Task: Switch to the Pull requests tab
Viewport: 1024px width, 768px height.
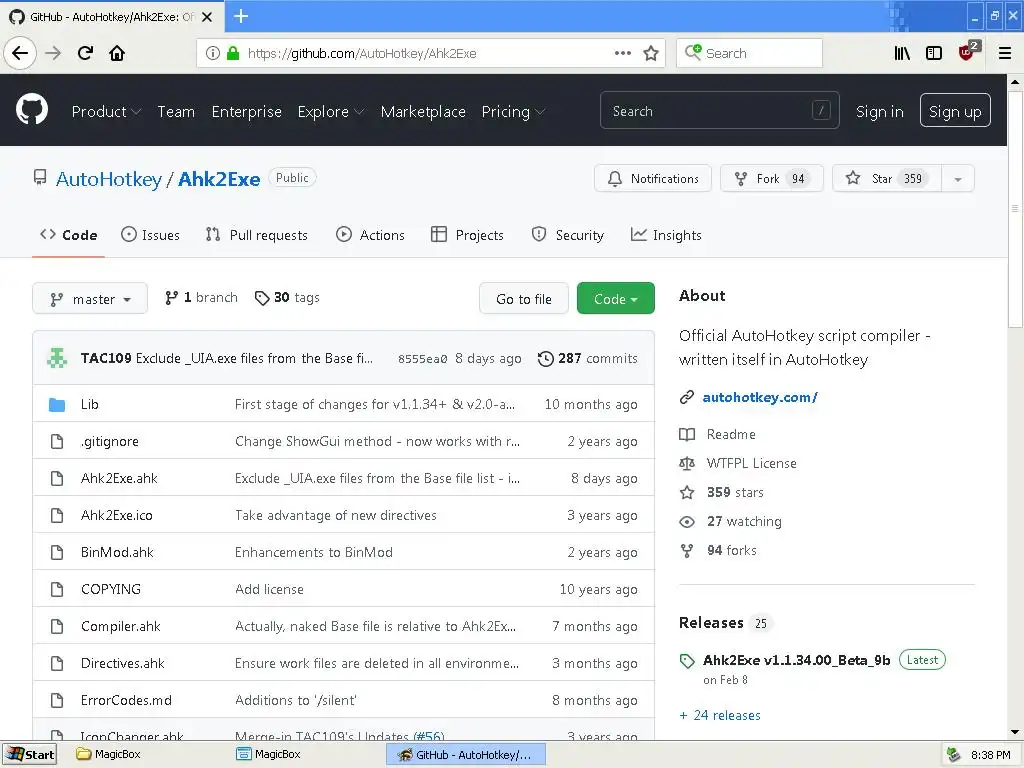Action: (x=256, y=235)
